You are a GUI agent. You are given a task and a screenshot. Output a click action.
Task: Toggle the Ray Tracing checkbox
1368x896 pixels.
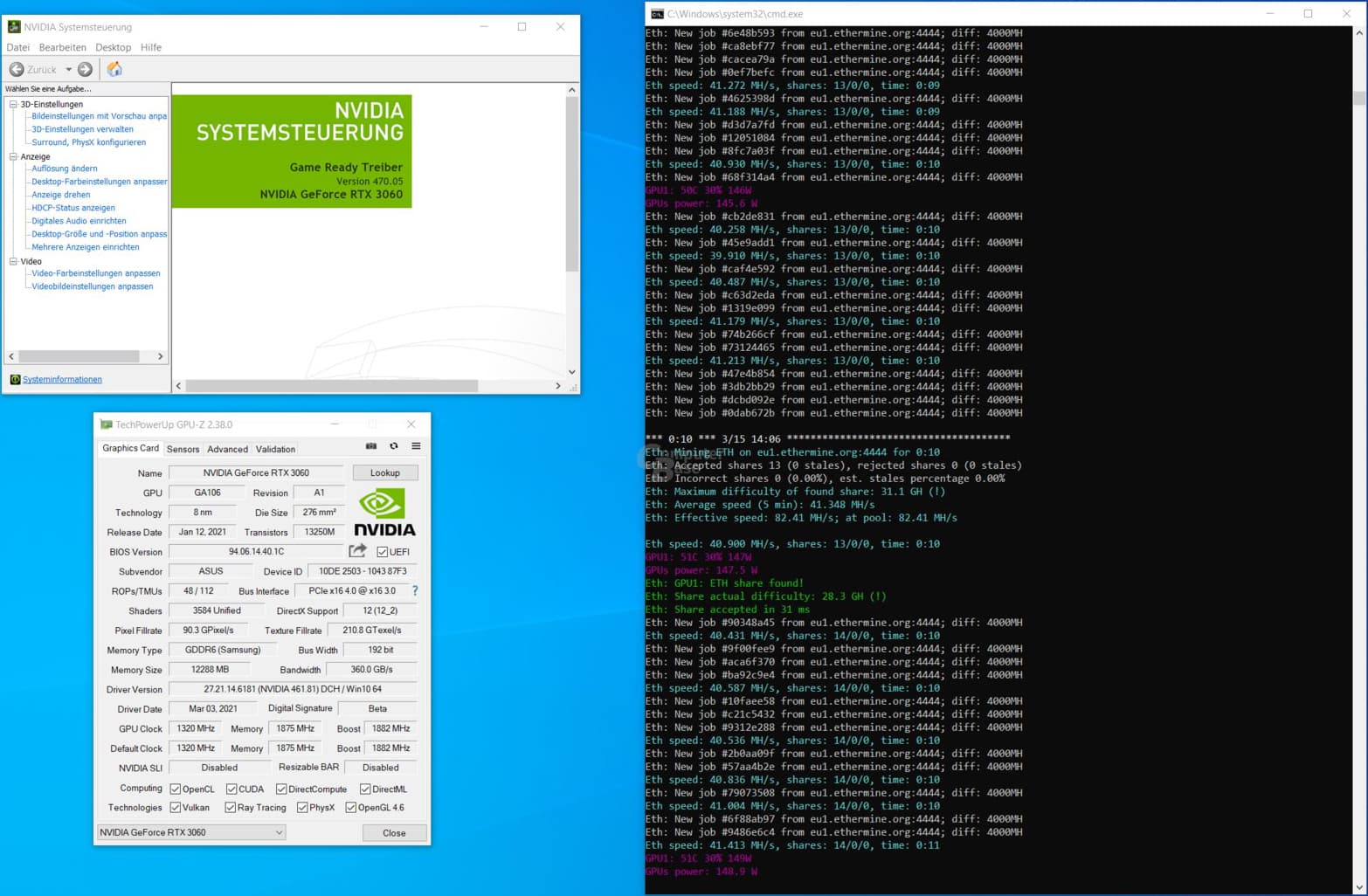pos(231,807)
